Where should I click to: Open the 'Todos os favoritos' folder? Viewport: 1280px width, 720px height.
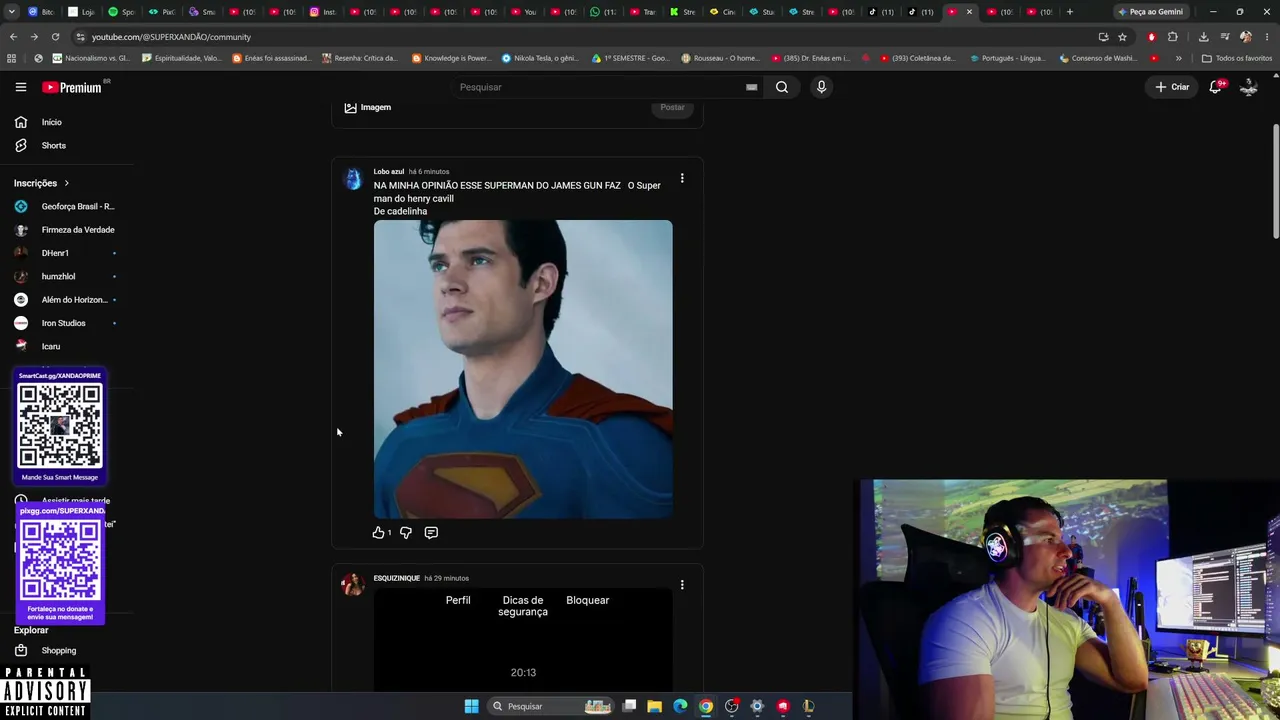pos(1237,58)
